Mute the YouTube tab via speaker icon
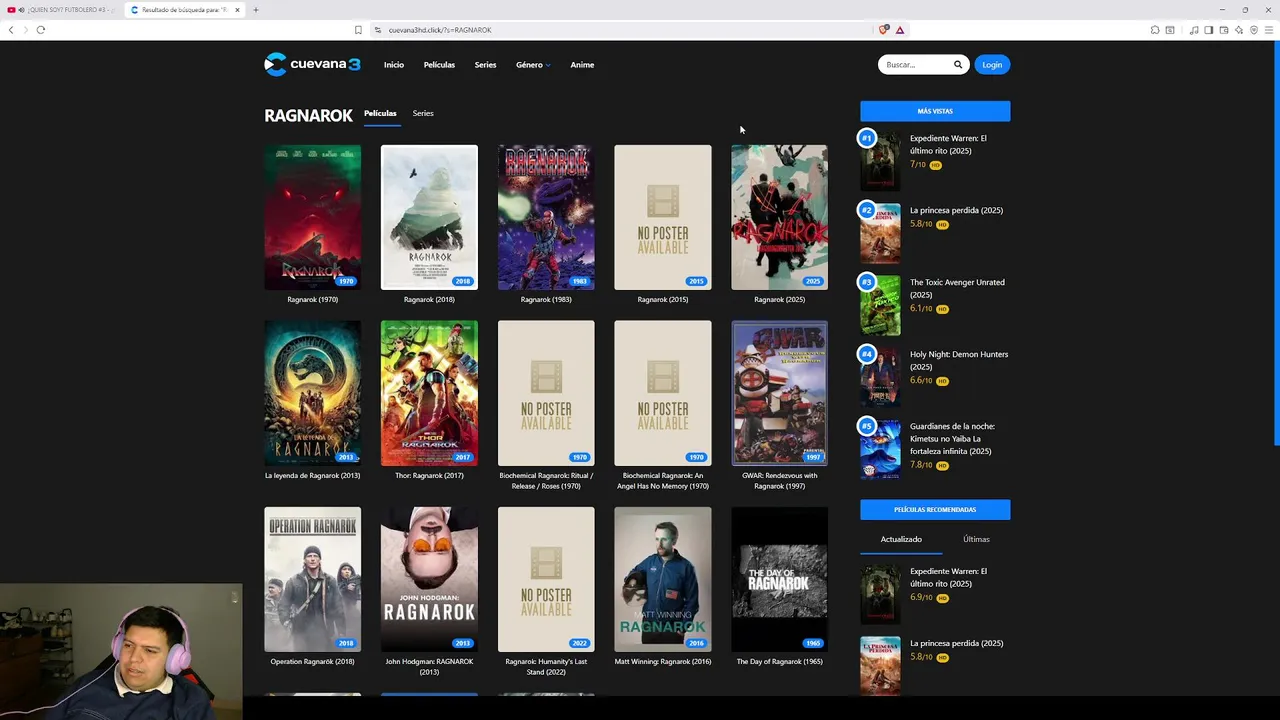The image size is (1280, 720). tap(21, 10)
